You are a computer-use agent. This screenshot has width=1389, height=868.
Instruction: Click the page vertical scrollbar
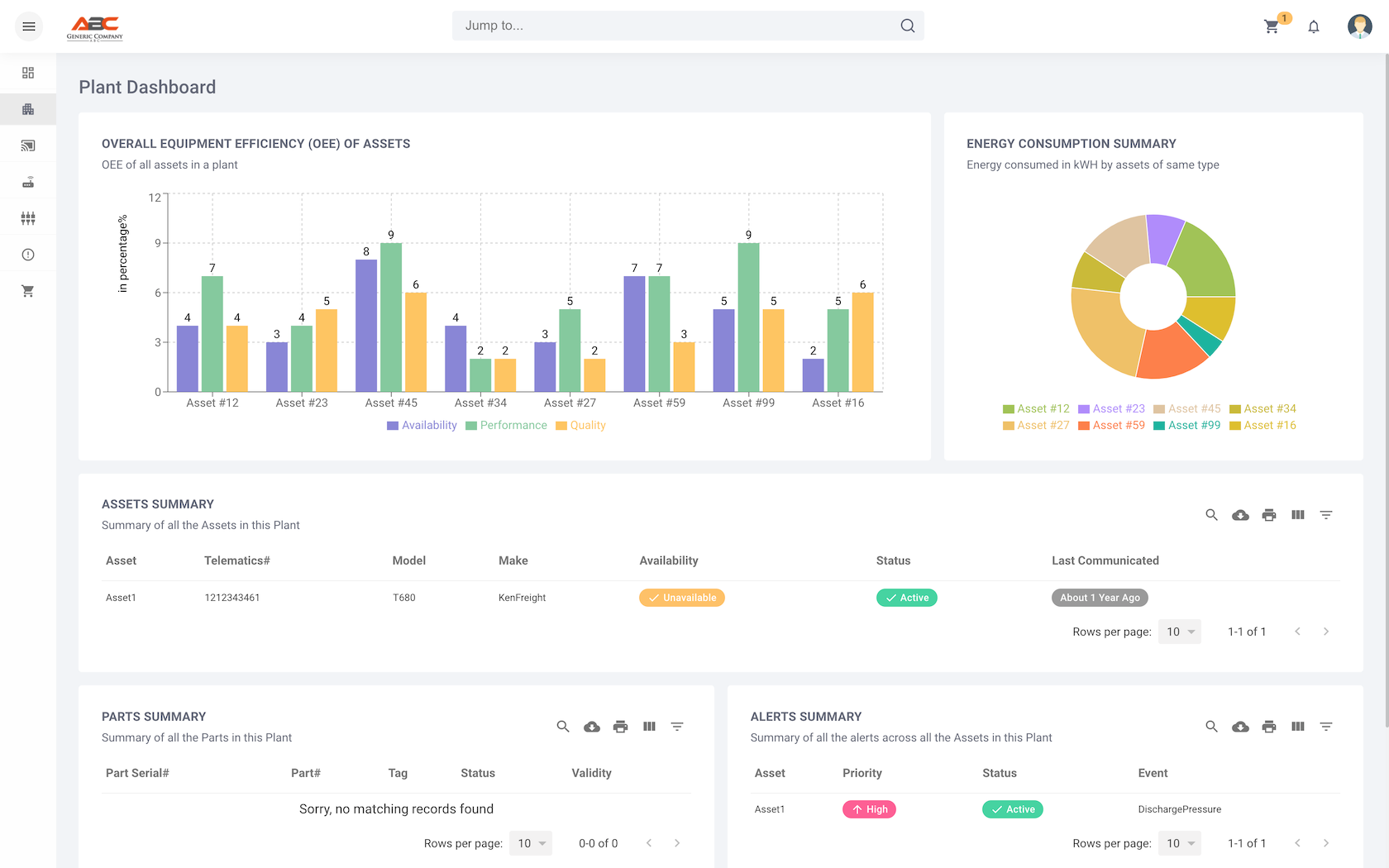(1386, 389)
